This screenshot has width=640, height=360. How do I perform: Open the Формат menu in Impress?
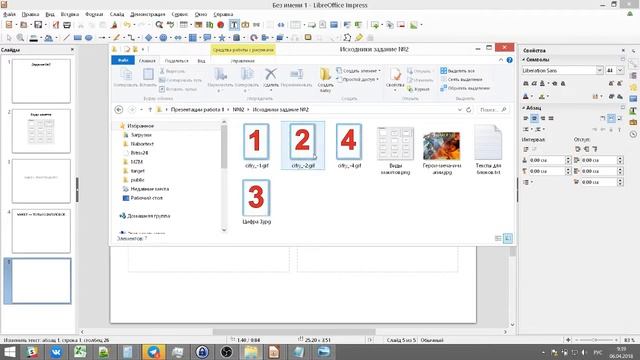click(94, 14)
